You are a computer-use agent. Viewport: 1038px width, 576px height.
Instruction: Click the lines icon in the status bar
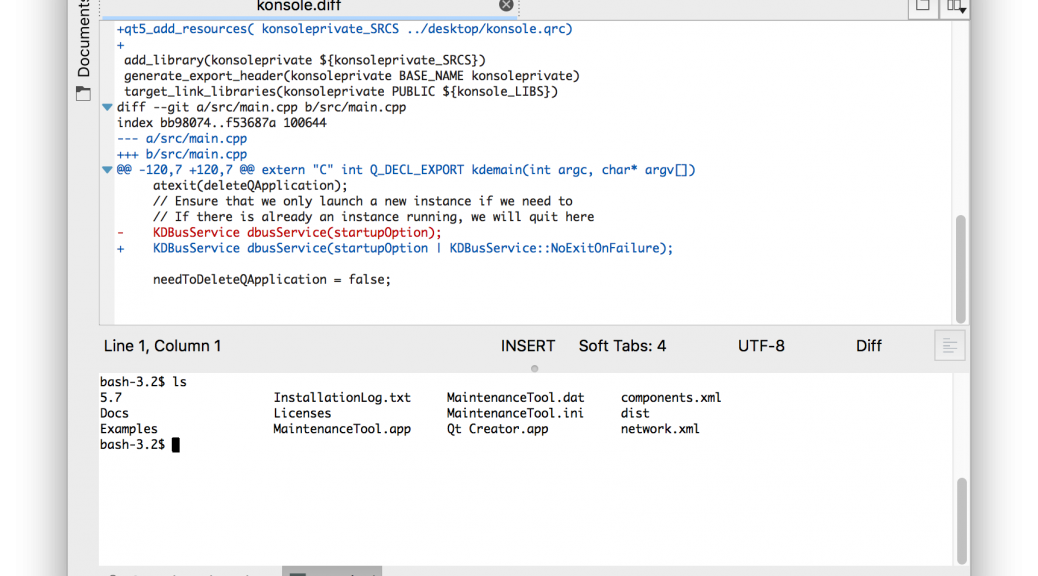tap(949, 347)
